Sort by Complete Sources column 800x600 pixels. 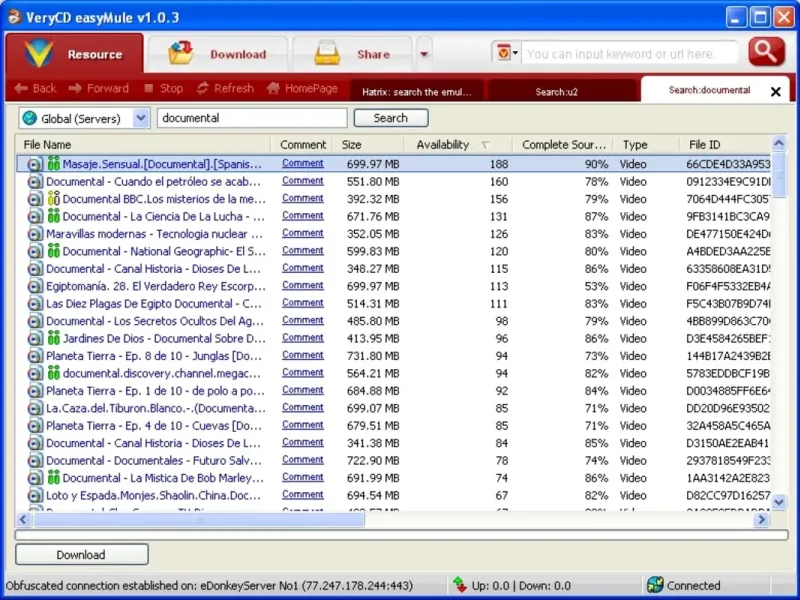tap(563, 144)
